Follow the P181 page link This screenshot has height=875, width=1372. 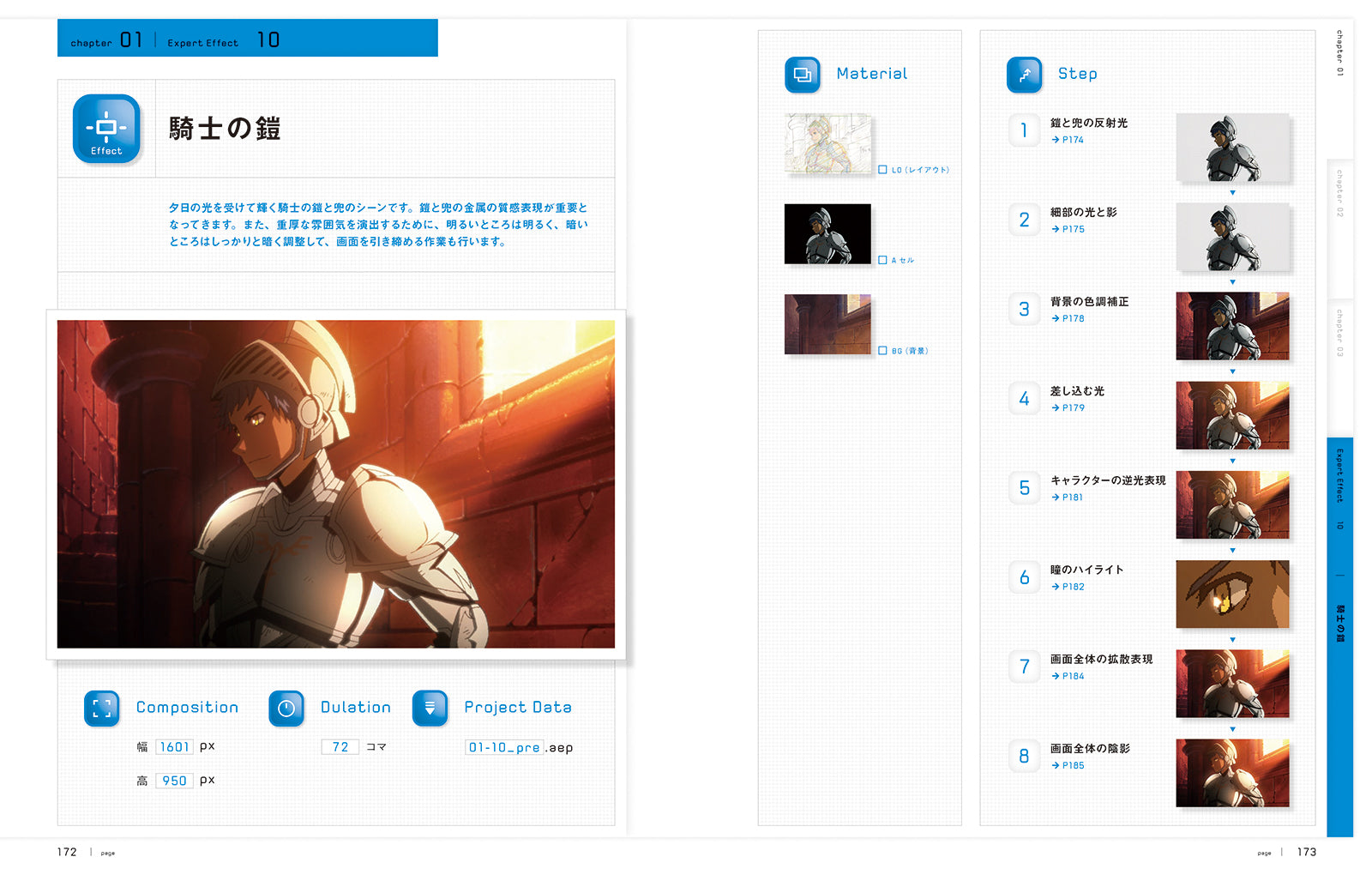click(x=1068, y=497)
